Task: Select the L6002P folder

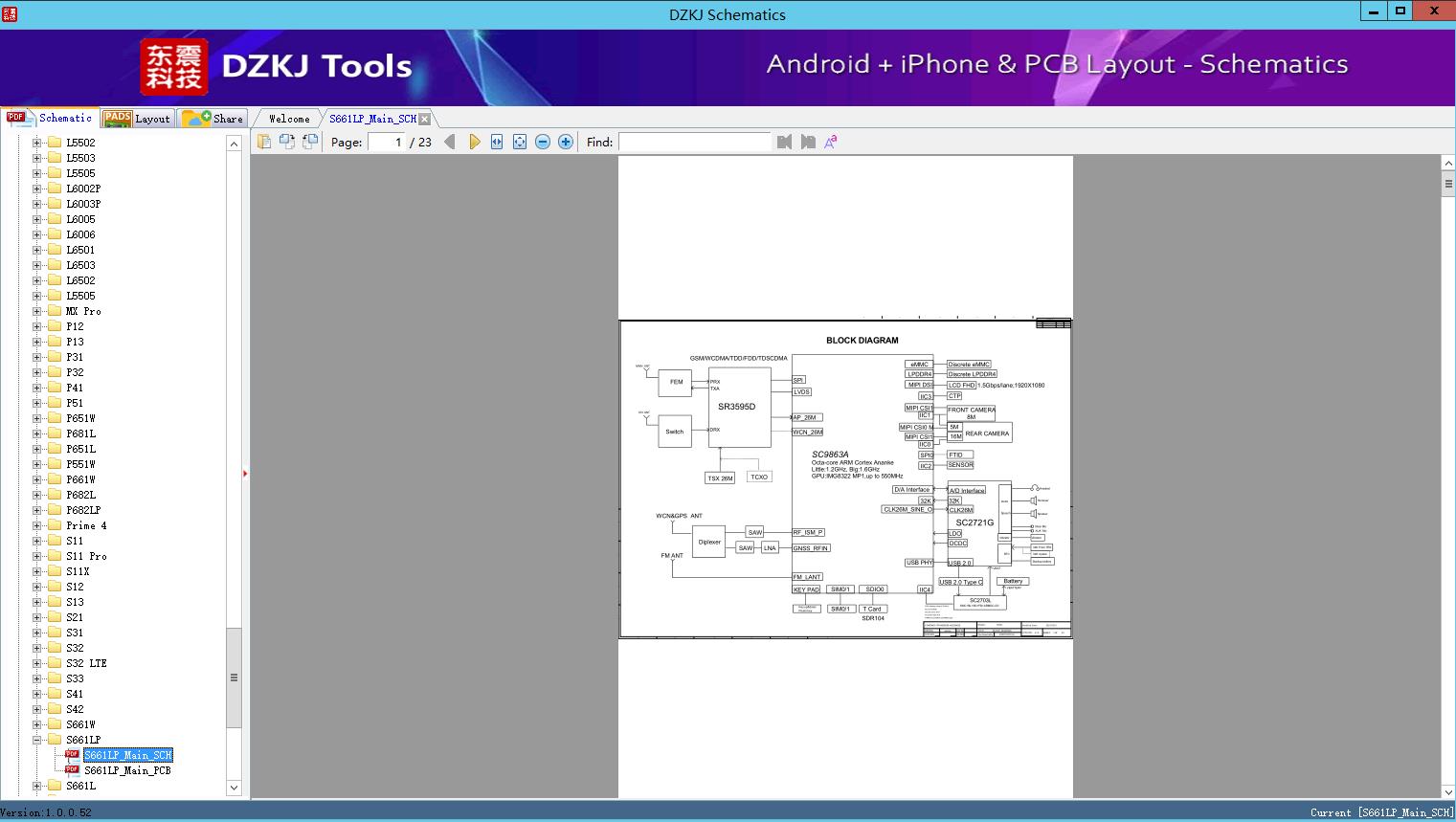Action: [x=83, y=189]
